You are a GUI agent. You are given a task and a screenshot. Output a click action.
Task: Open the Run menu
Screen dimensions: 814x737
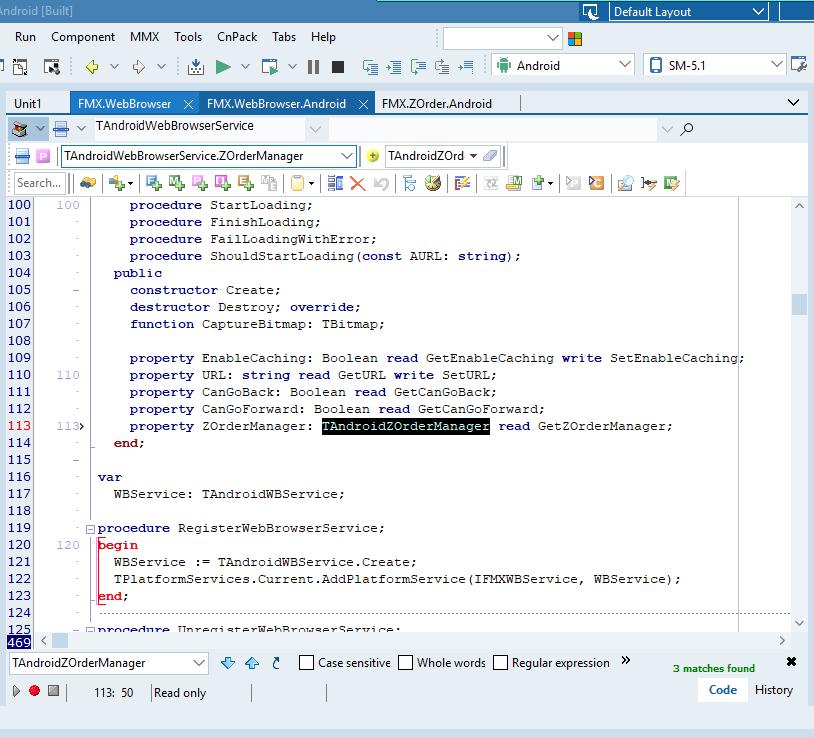(25, 37)
